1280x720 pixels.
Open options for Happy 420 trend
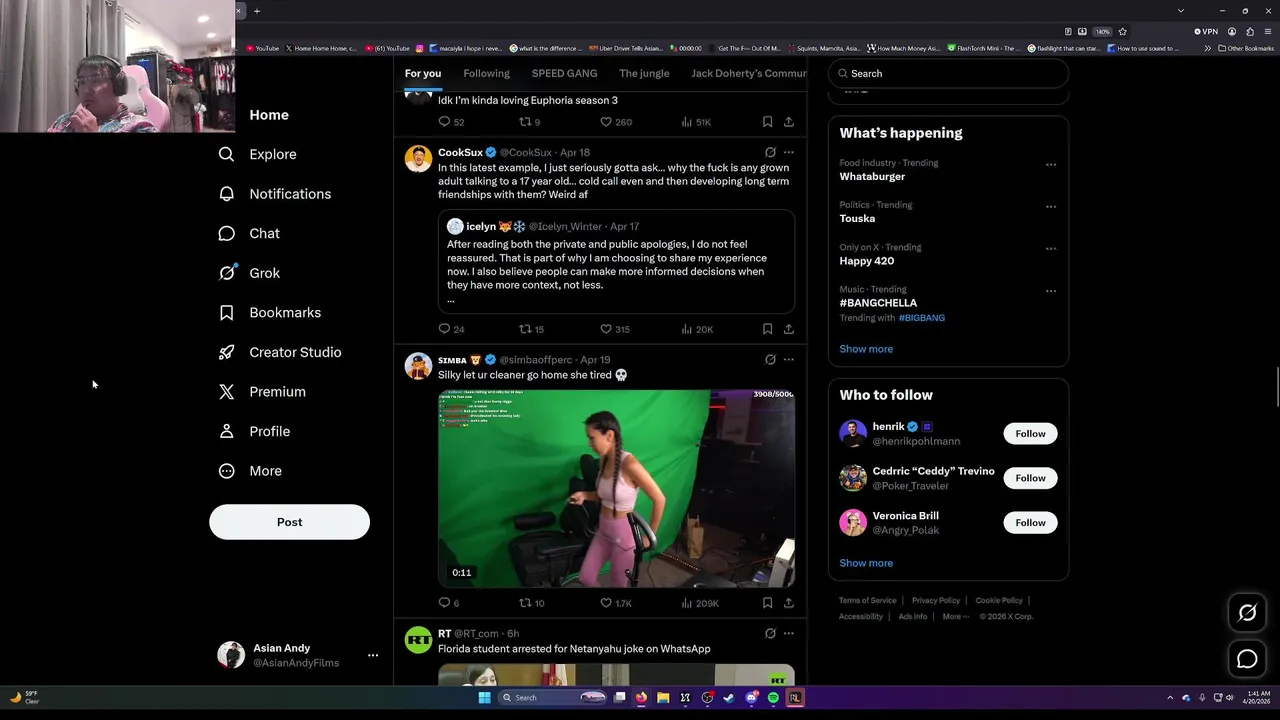(x=1051, y=249)
